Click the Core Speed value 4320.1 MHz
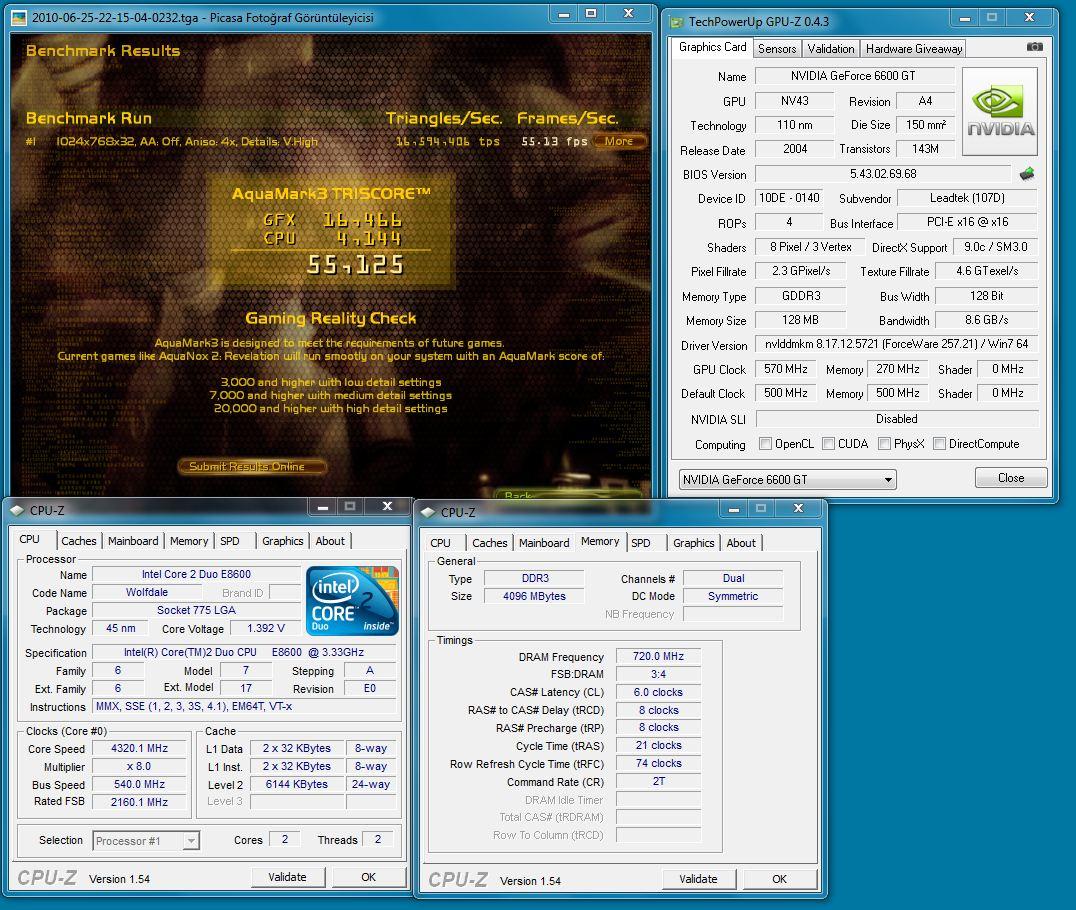Viewport: 1076px width, 910px height. coord(139,748)
